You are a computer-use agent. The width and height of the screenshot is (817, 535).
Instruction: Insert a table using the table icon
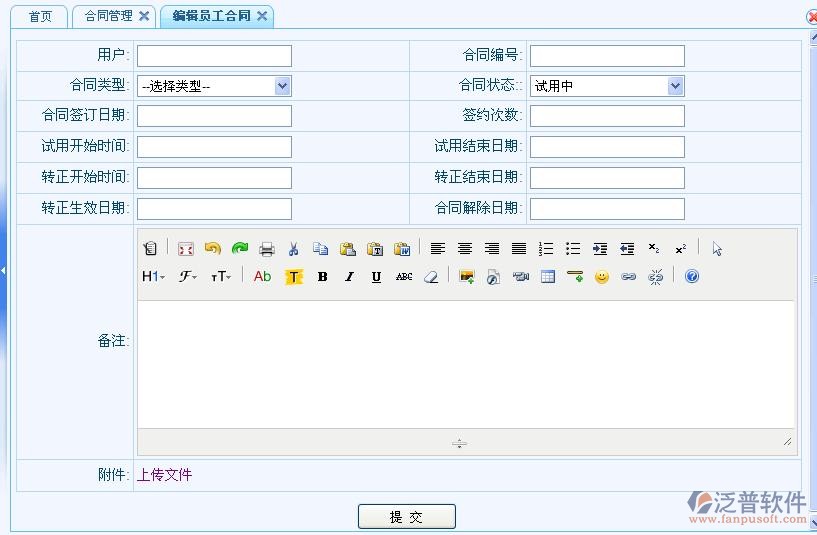coord(548,277)
